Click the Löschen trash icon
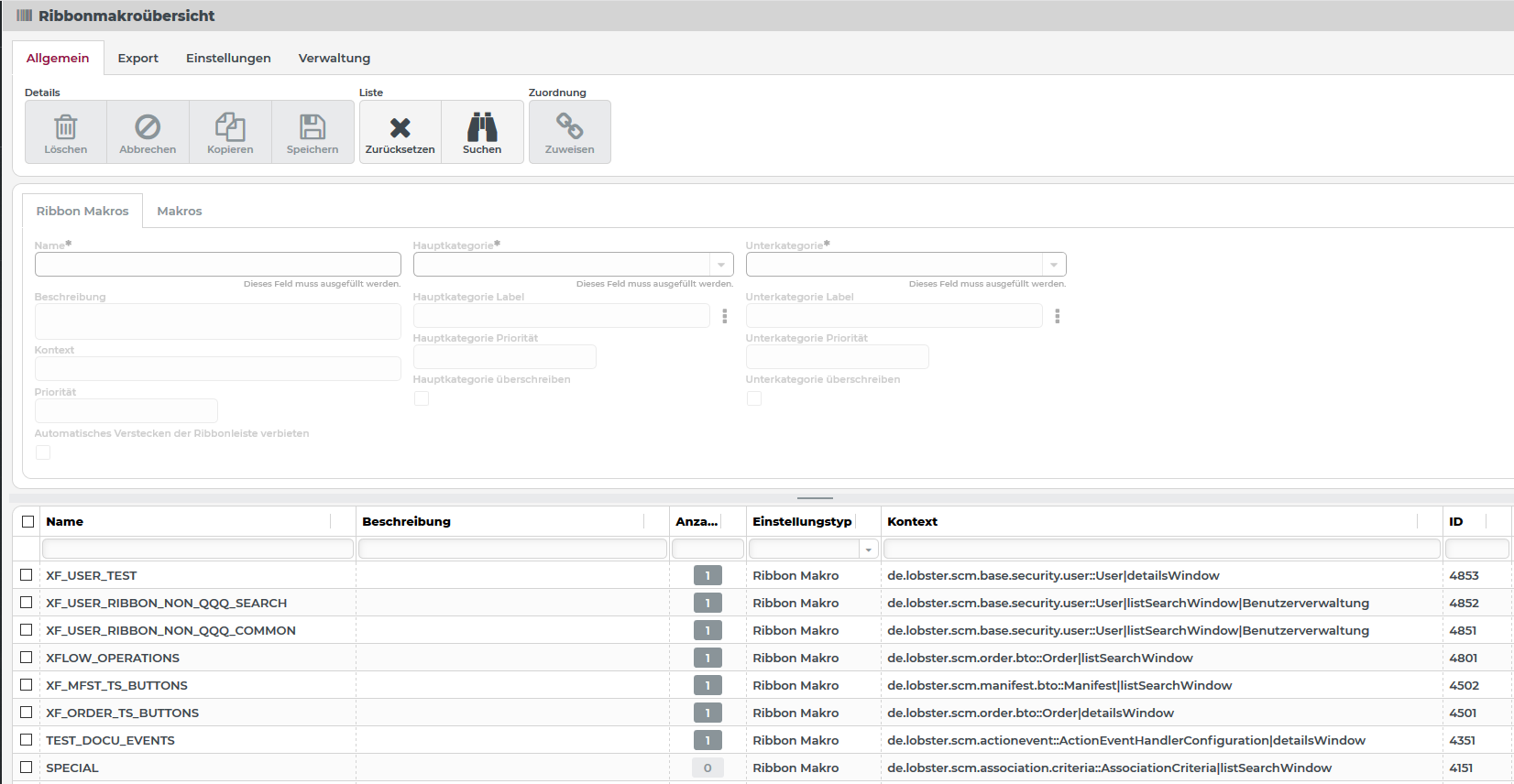 [x=66, y=127]
